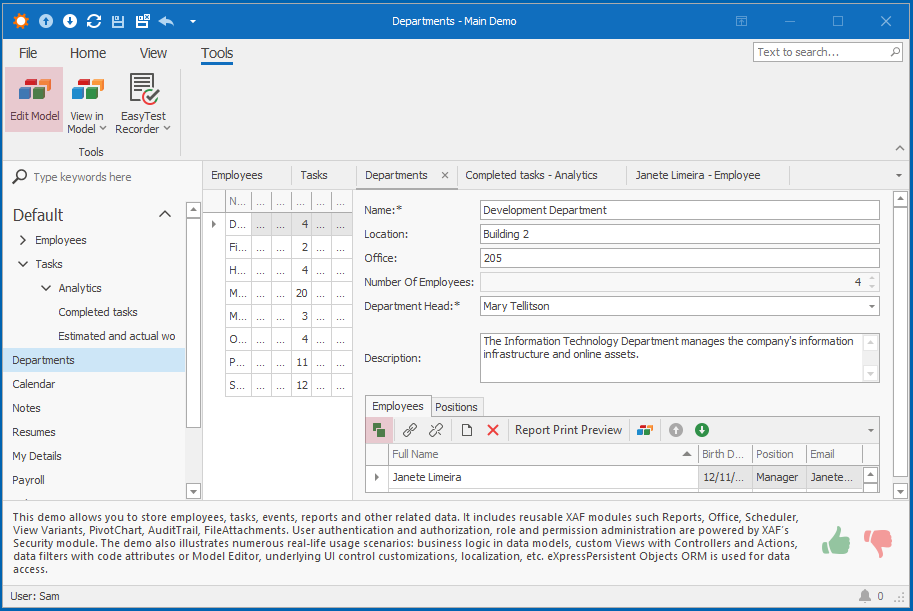The image size is (913, 611).
Task: Click the Janete Limeira row in Employees grid
Action: (614, 477)
